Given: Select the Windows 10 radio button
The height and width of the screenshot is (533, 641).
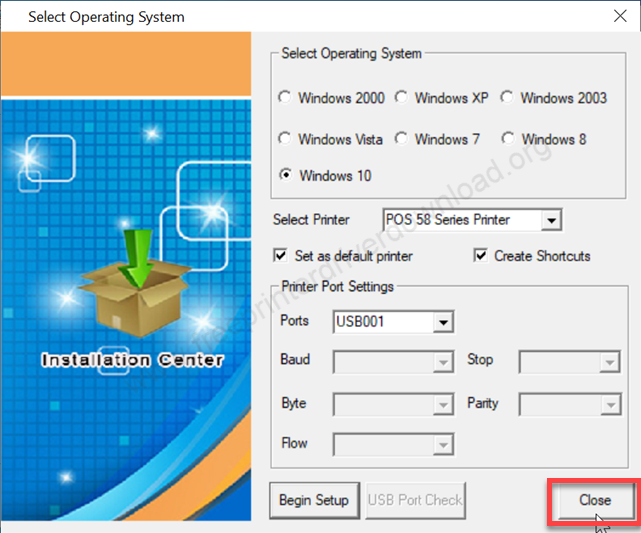Looking at the screenshot, I should pyautogui.click(x=286, y=175).
